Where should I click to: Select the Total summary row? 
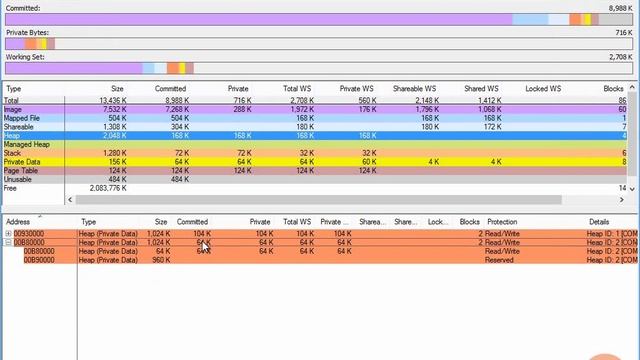315,100
